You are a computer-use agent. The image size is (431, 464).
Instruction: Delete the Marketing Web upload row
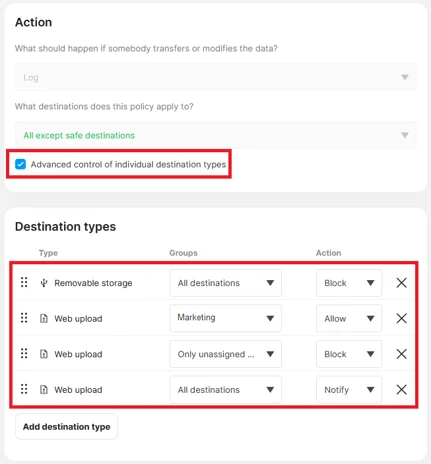click(401, 318)
